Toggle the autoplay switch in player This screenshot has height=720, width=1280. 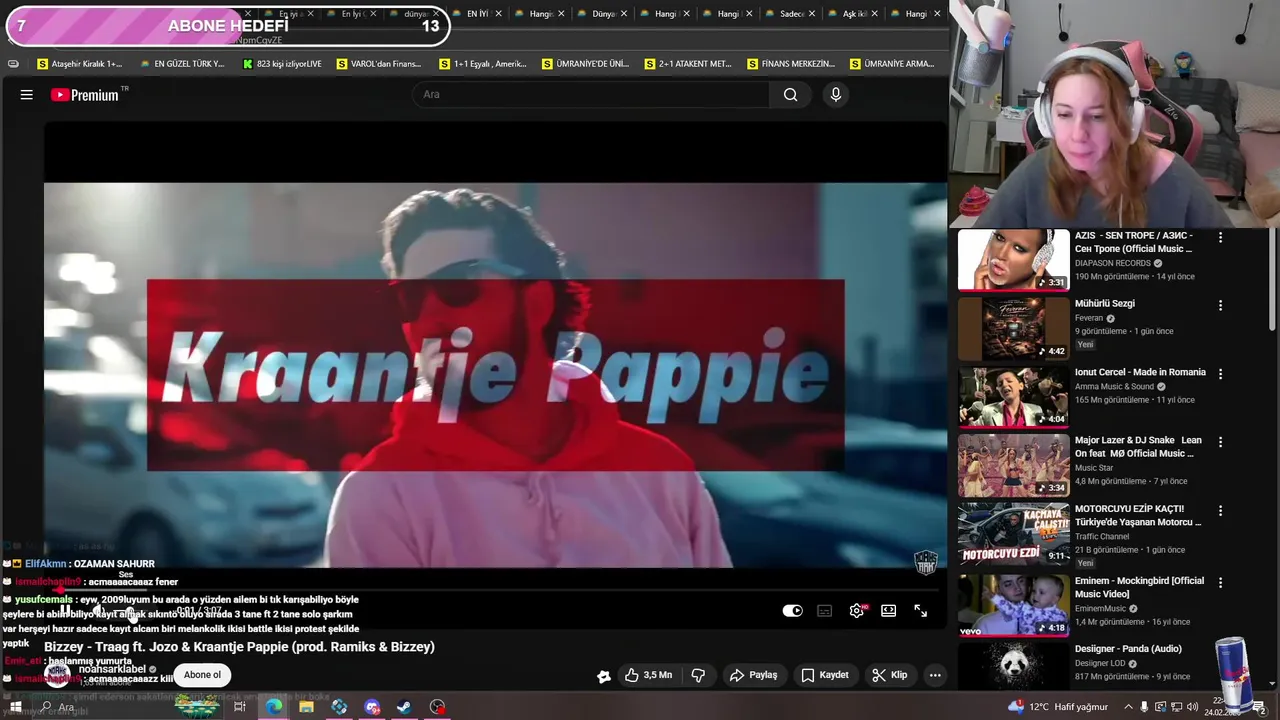point(792,611)
